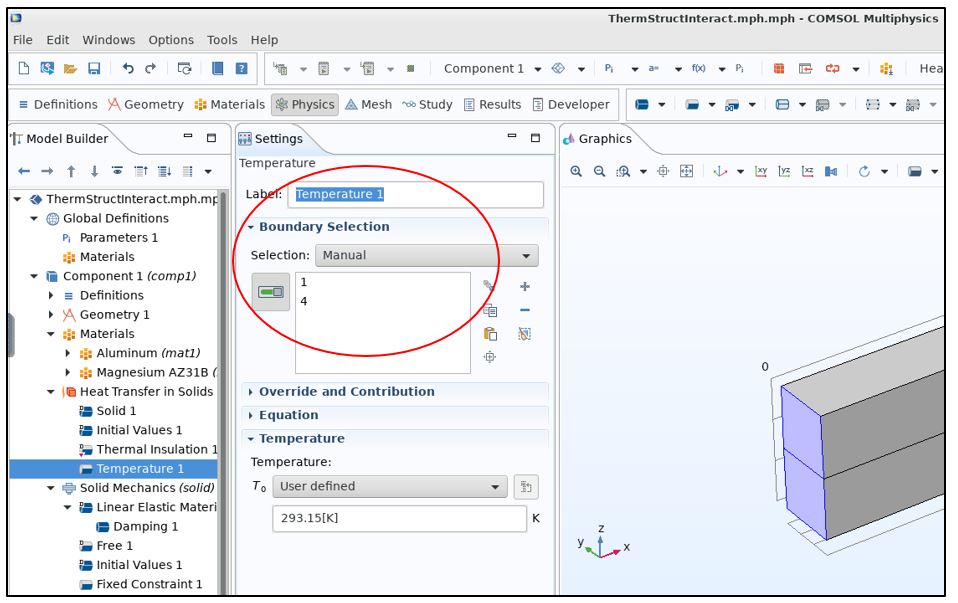Move node down in Model Builder
This screenshot has width=958, height=603.
[94, 172]
